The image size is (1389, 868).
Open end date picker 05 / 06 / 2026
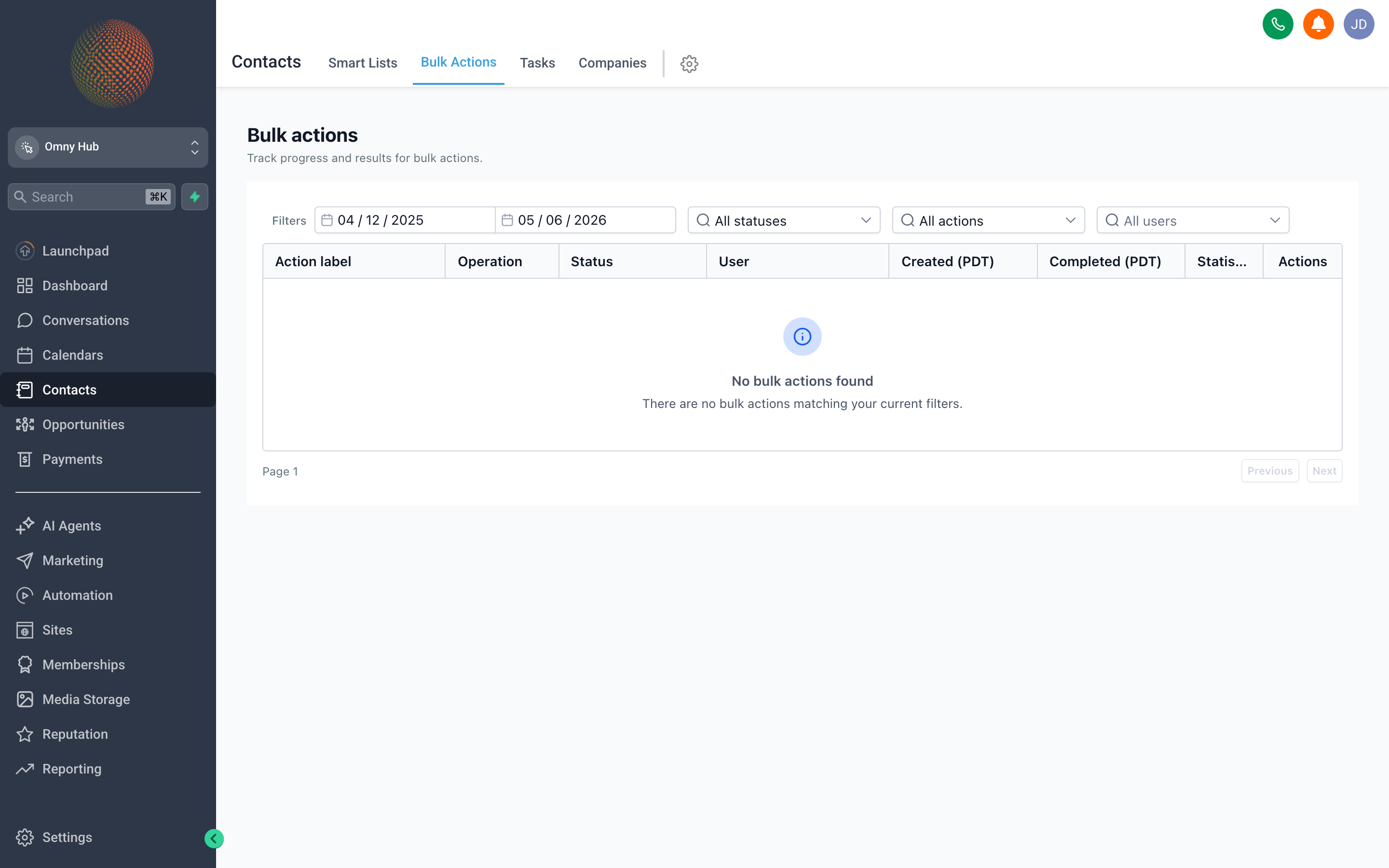coord(585,220)
